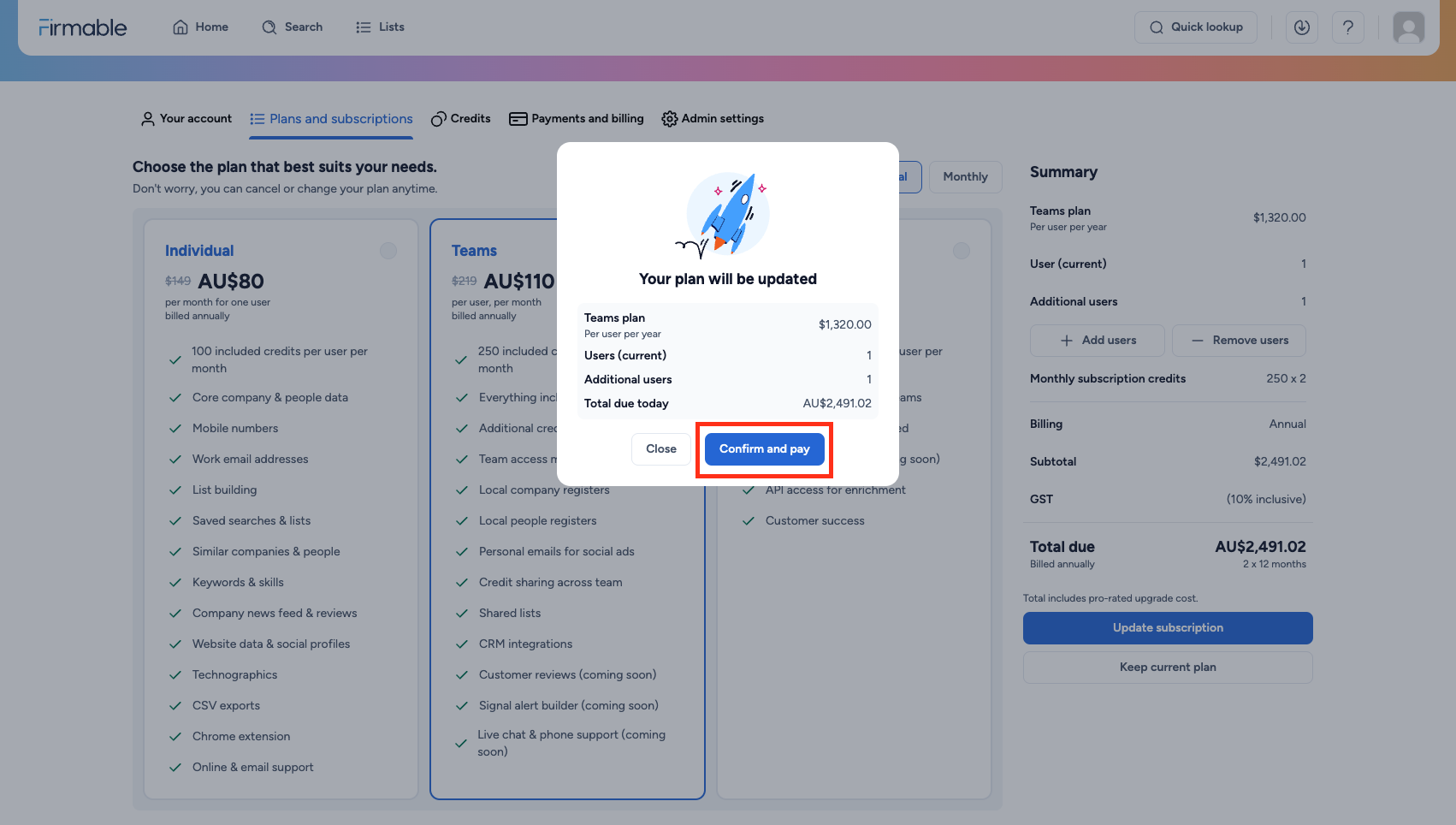Open Search in top navigation

point(292,27)
